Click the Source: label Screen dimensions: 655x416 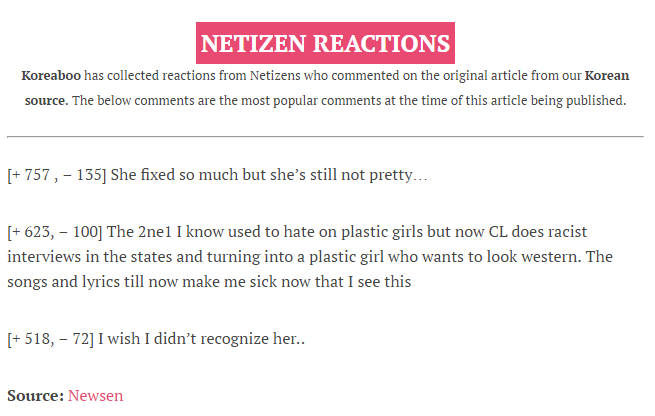coord(36,395)
